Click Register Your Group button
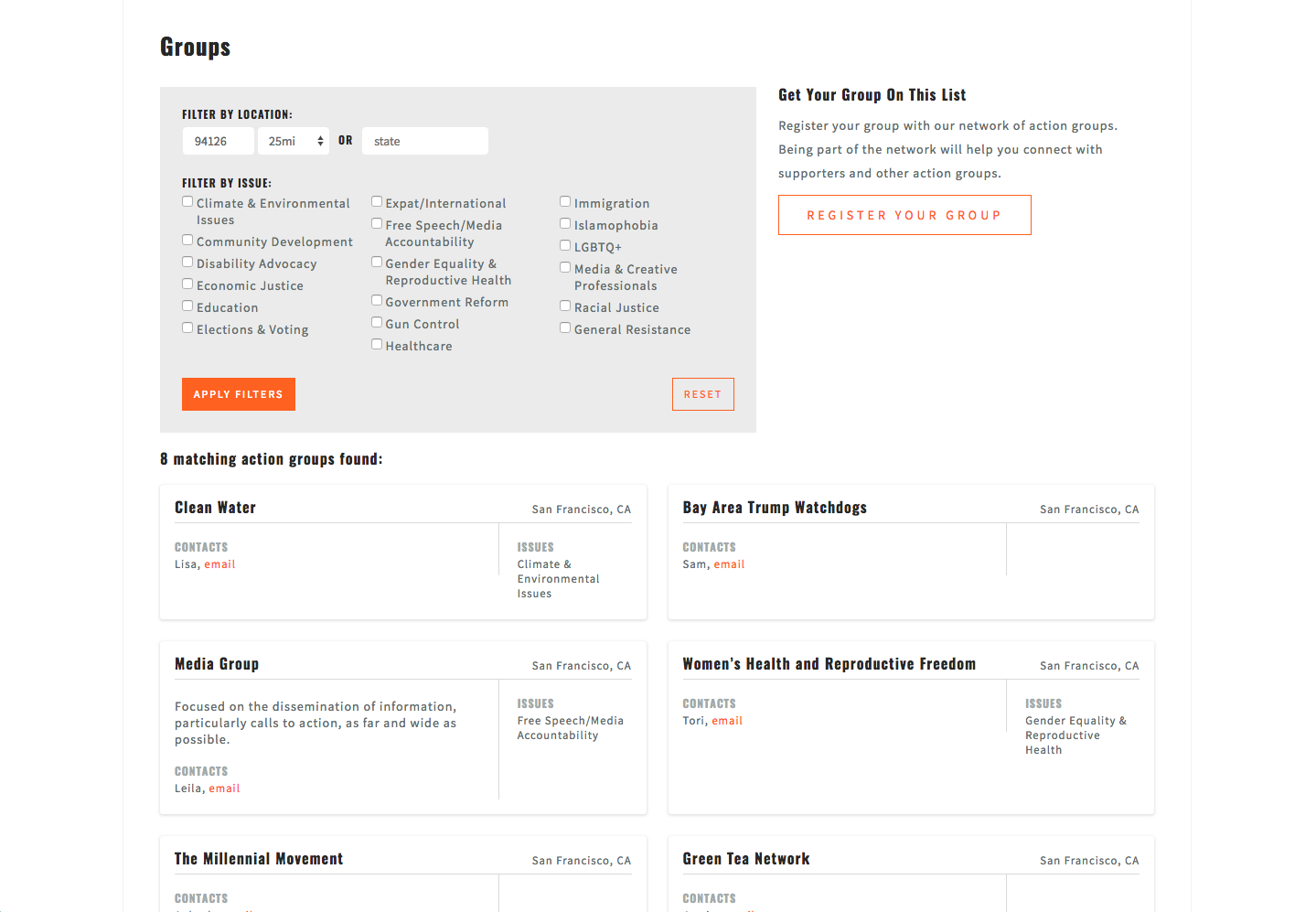The image size is (1316, 912). 904,215
